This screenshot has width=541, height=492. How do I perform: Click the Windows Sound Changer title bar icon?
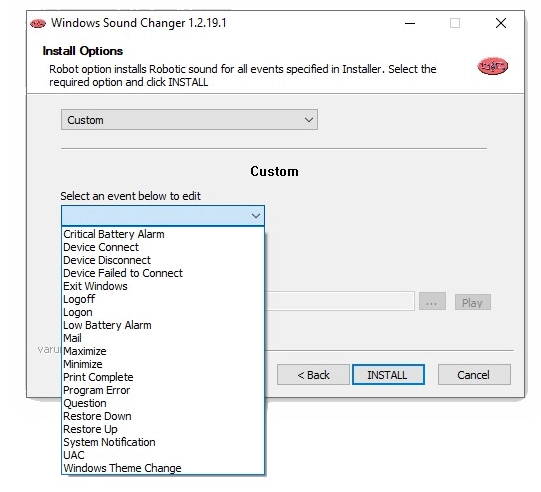coord(38,23)
